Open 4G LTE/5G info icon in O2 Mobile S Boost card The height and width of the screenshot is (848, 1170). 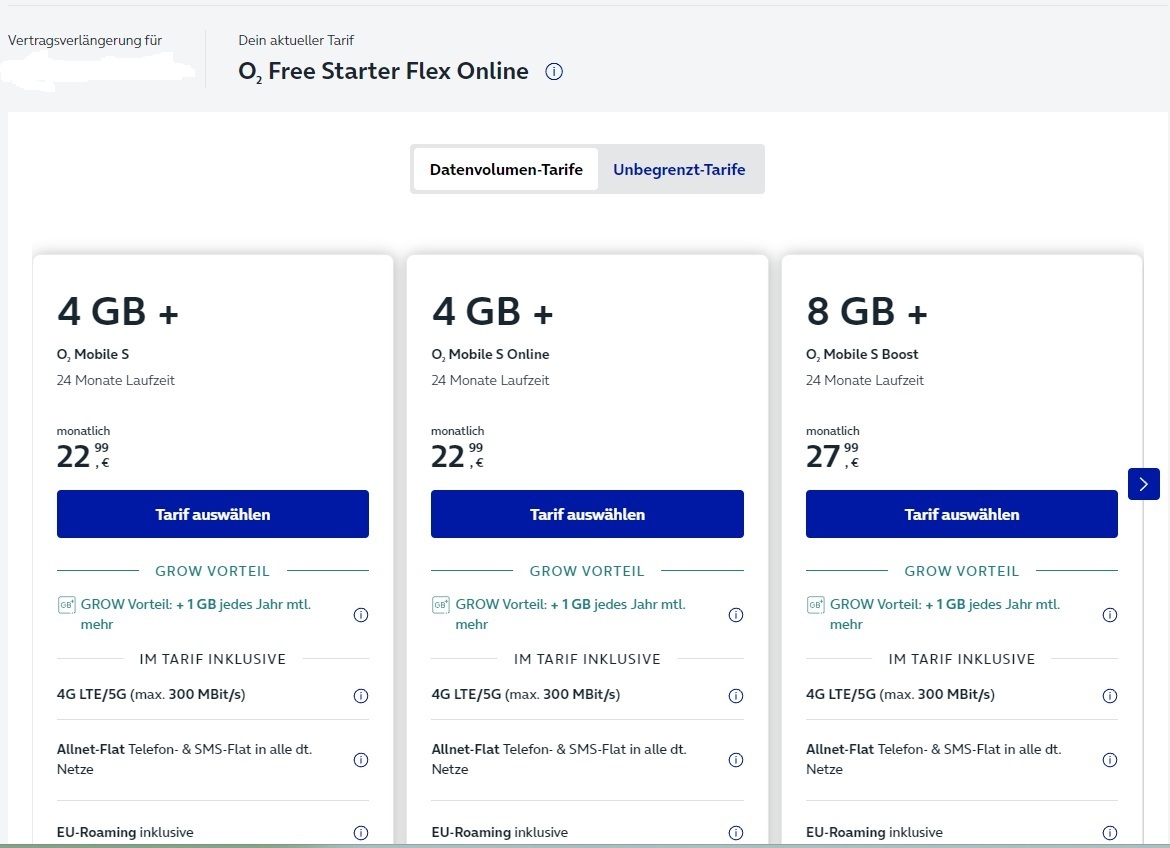point(1110,696)
